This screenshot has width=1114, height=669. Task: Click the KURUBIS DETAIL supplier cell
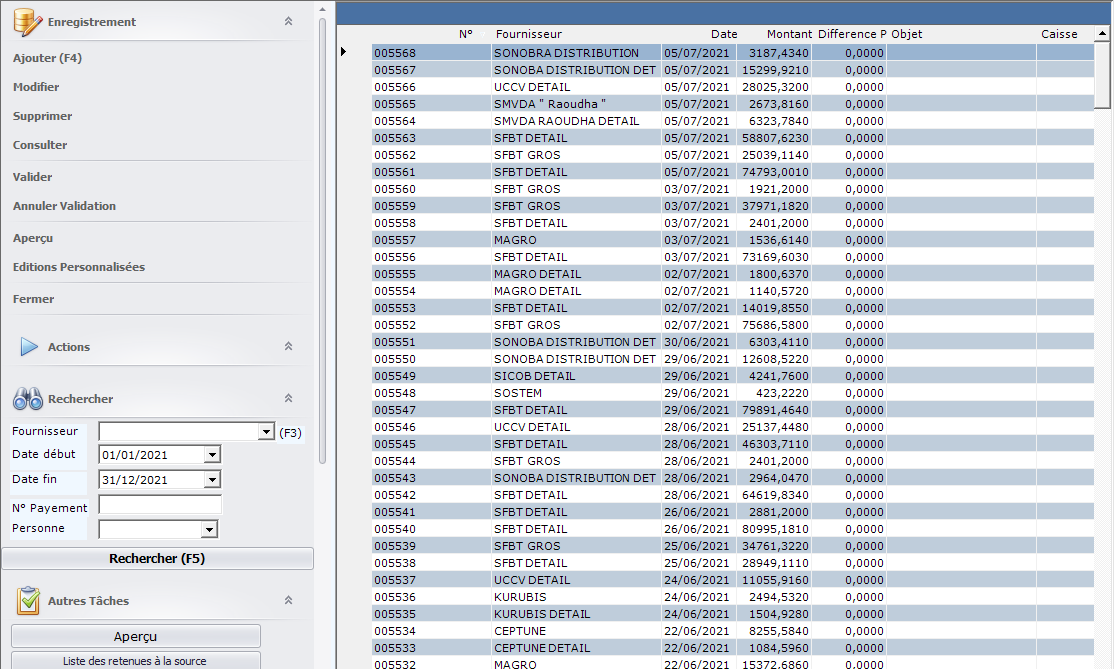[542, 614]
